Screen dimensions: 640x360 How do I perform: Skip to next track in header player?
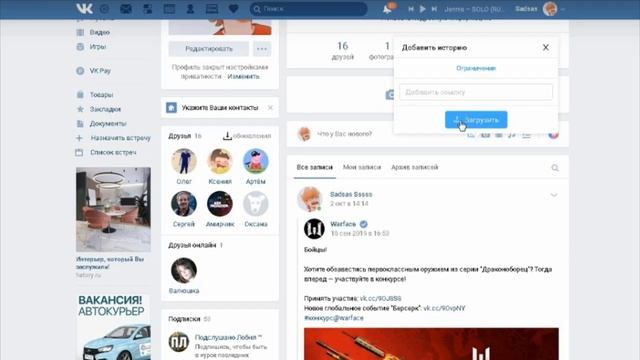[x=434, y=9]
